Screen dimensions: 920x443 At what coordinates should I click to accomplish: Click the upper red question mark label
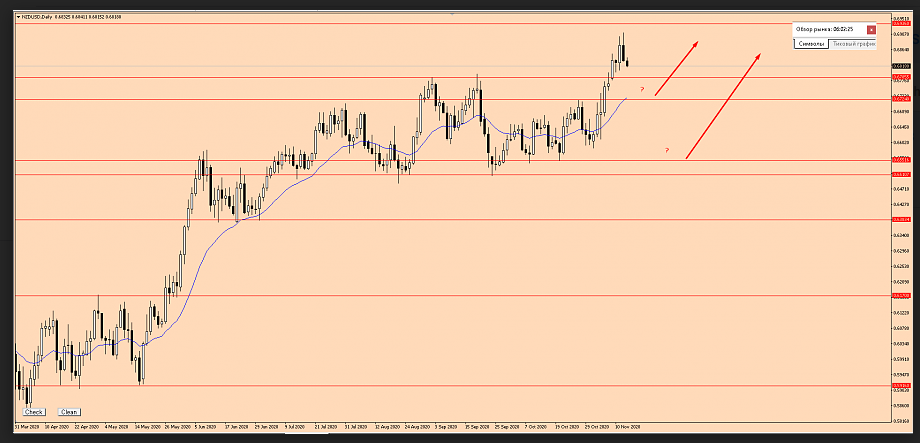[x=642, y=90]
